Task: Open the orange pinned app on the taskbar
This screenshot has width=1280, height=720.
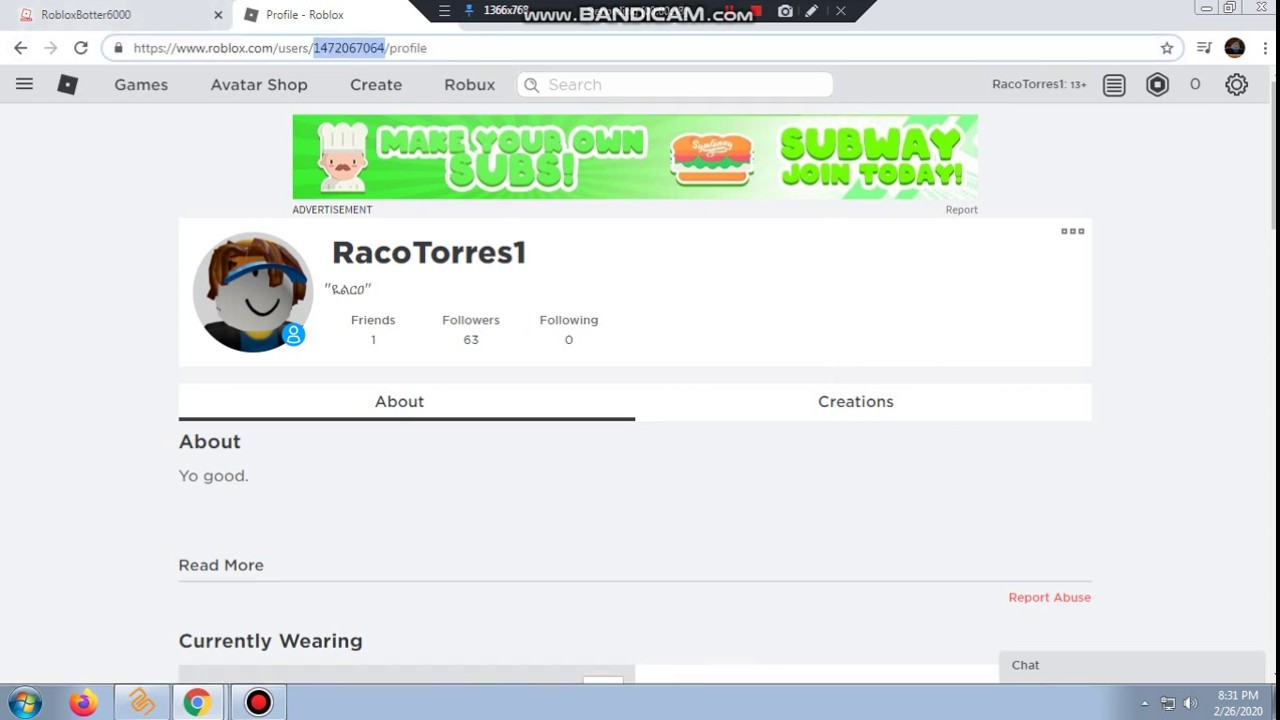Action: (x=141, y=703)
